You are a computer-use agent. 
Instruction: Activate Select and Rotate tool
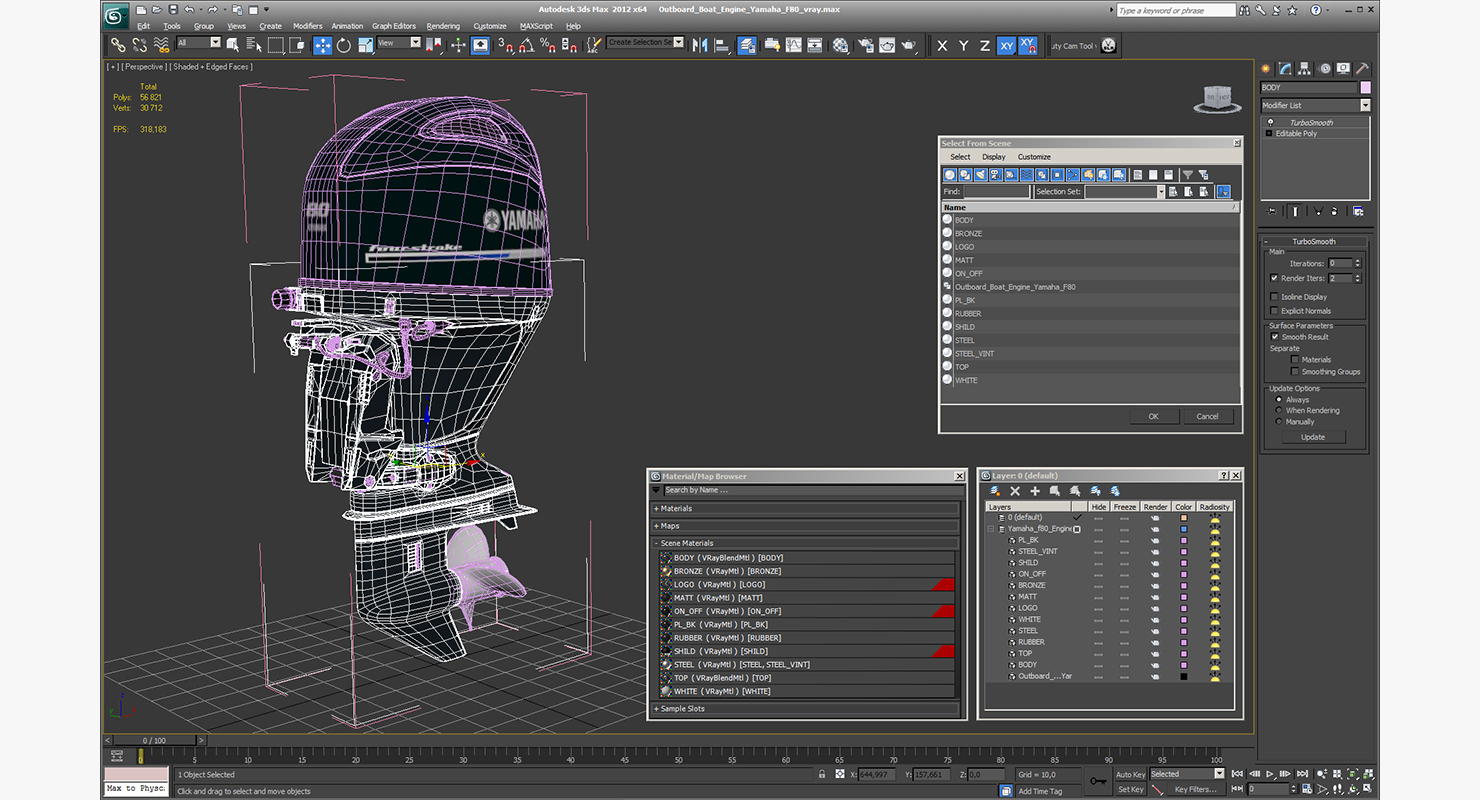344,45
